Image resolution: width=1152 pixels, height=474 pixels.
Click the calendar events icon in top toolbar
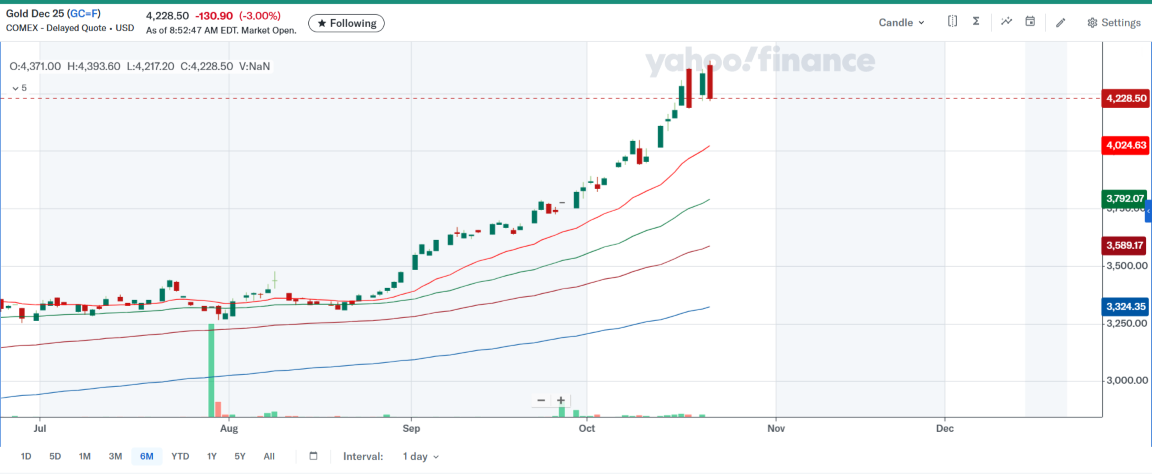pyautogui.click(x=1030, y=22)
